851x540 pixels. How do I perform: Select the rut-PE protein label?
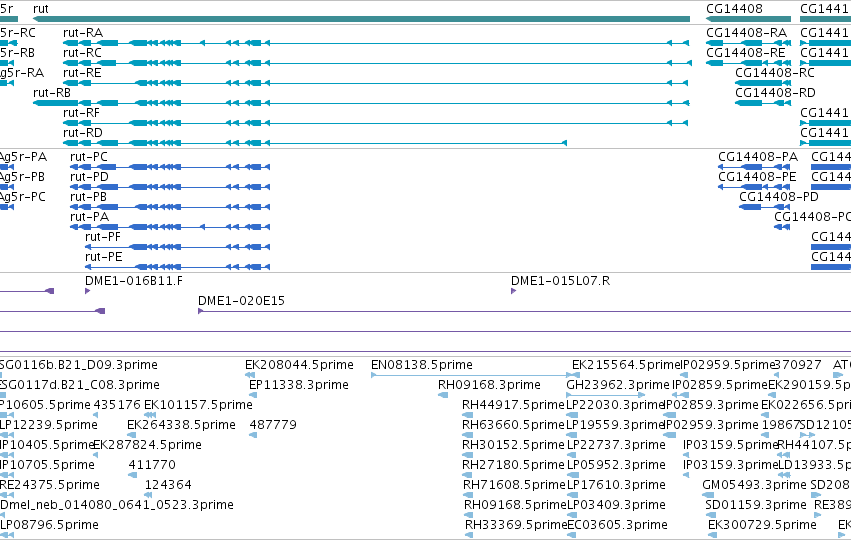104,257
